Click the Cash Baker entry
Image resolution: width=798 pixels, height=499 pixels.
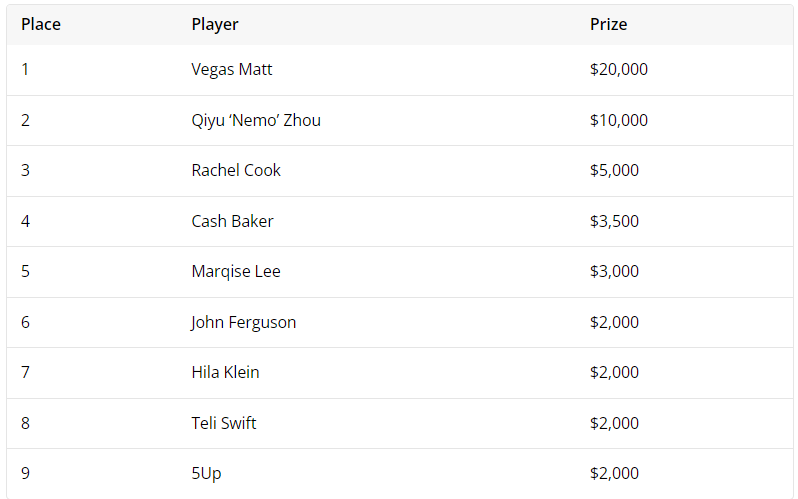232,221
